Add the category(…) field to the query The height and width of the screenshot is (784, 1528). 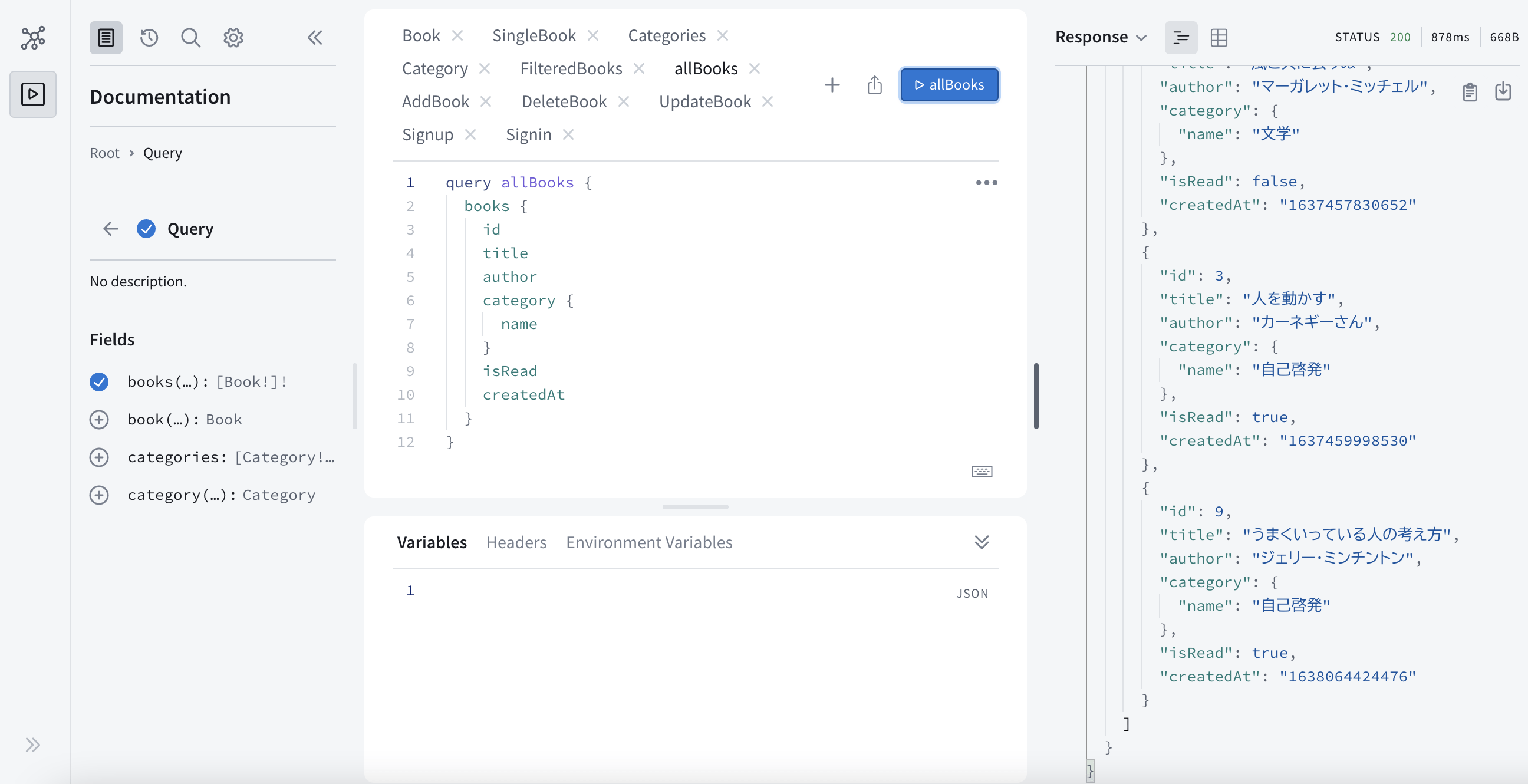coord(99,495)
